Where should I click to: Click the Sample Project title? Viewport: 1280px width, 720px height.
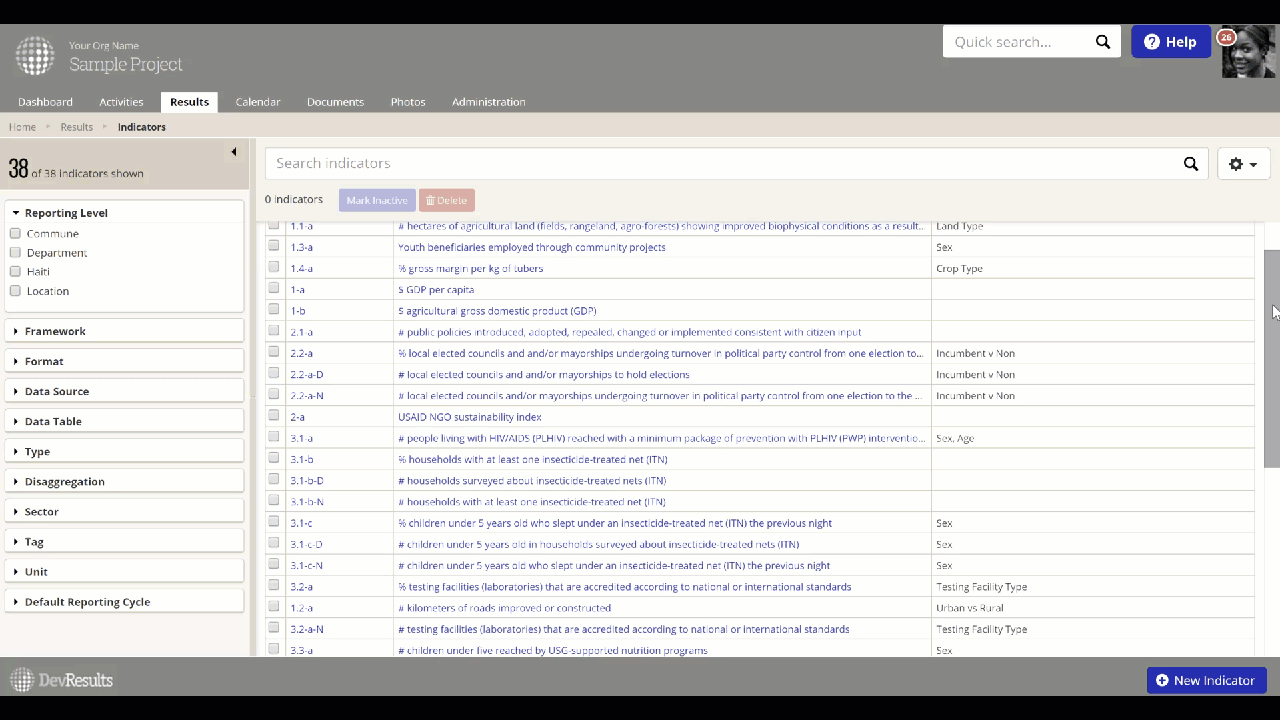(x=126, y=64)
